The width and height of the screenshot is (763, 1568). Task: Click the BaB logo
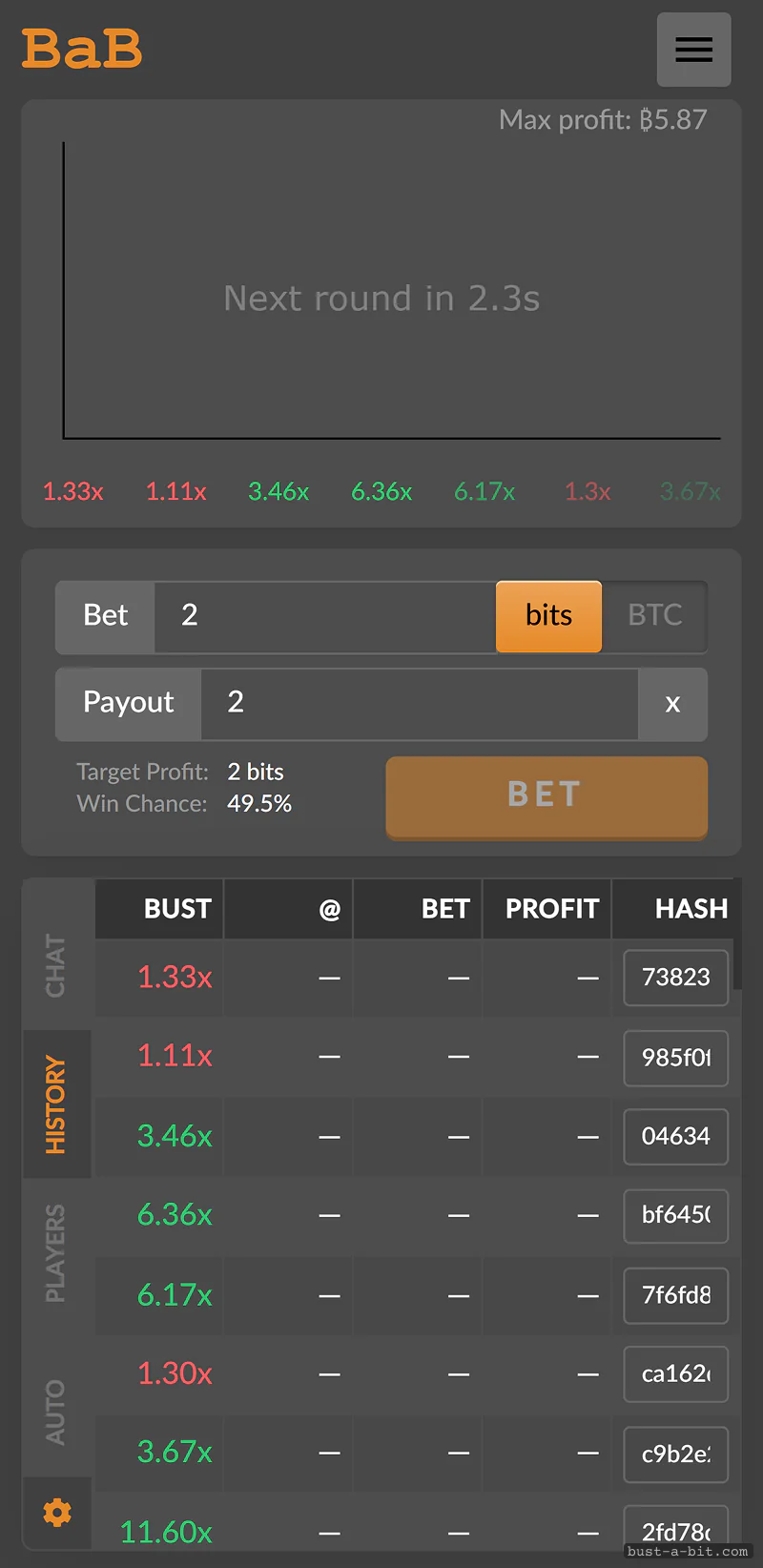coord(82,49)
